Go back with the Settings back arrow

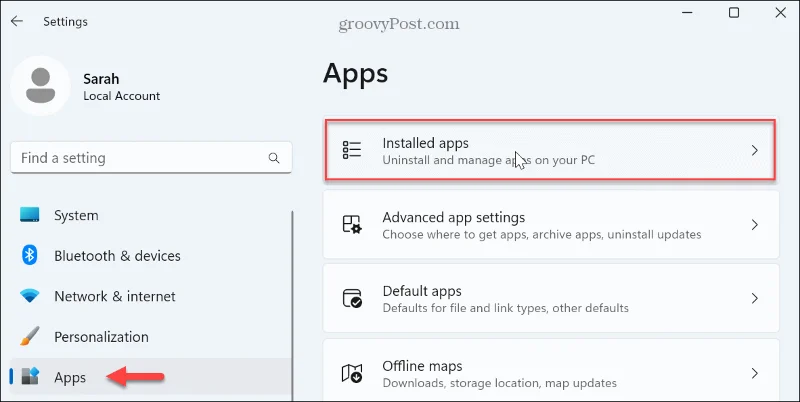pos(17,21)
